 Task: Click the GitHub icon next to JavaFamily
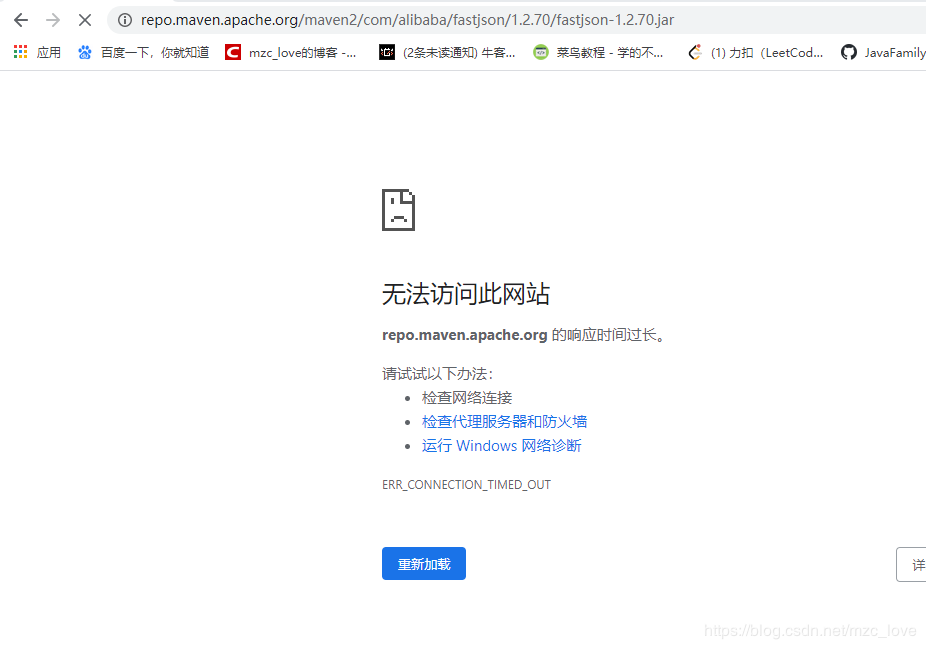click(x=849, y=52)
